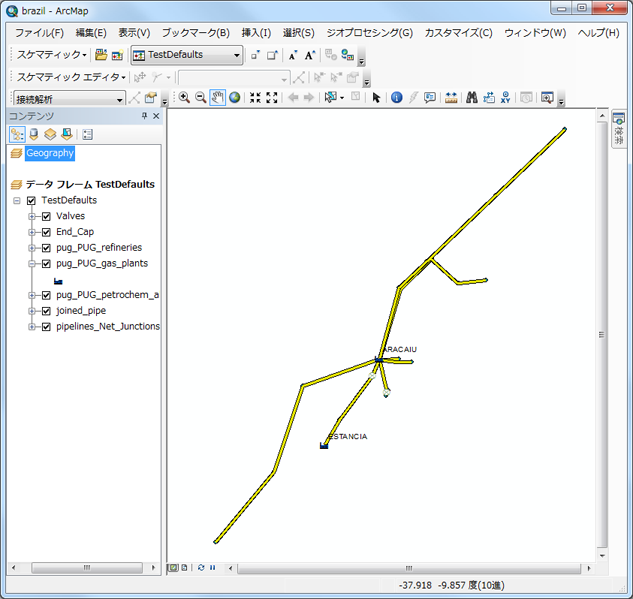Select the Identify info tool
The image size is (633, 599).
click(x=396, y=98)
